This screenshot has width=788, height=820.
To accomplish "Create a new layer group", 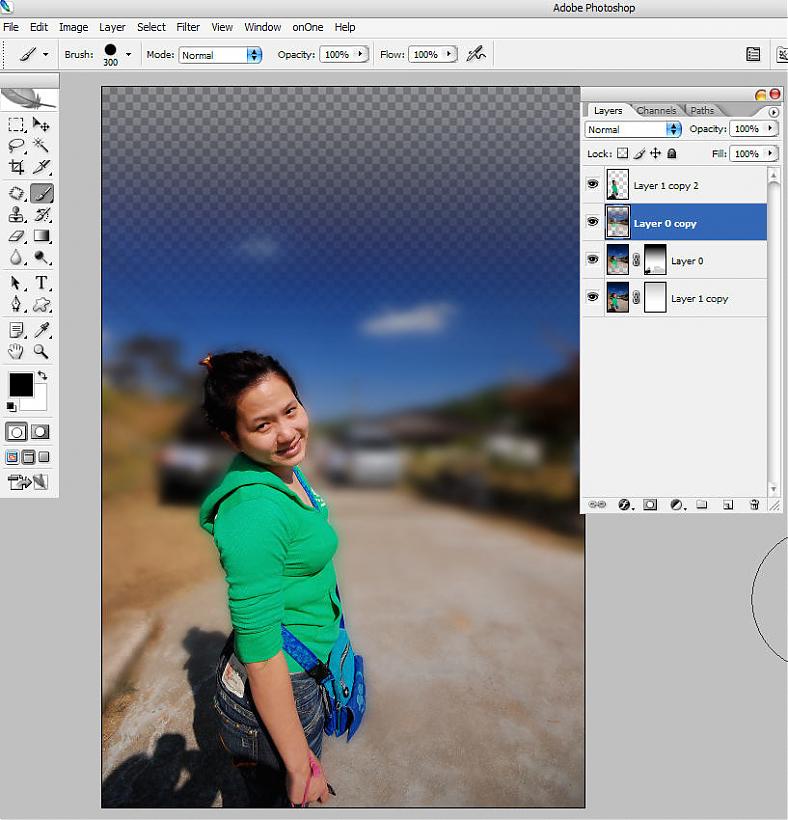I will click(702, 505).
